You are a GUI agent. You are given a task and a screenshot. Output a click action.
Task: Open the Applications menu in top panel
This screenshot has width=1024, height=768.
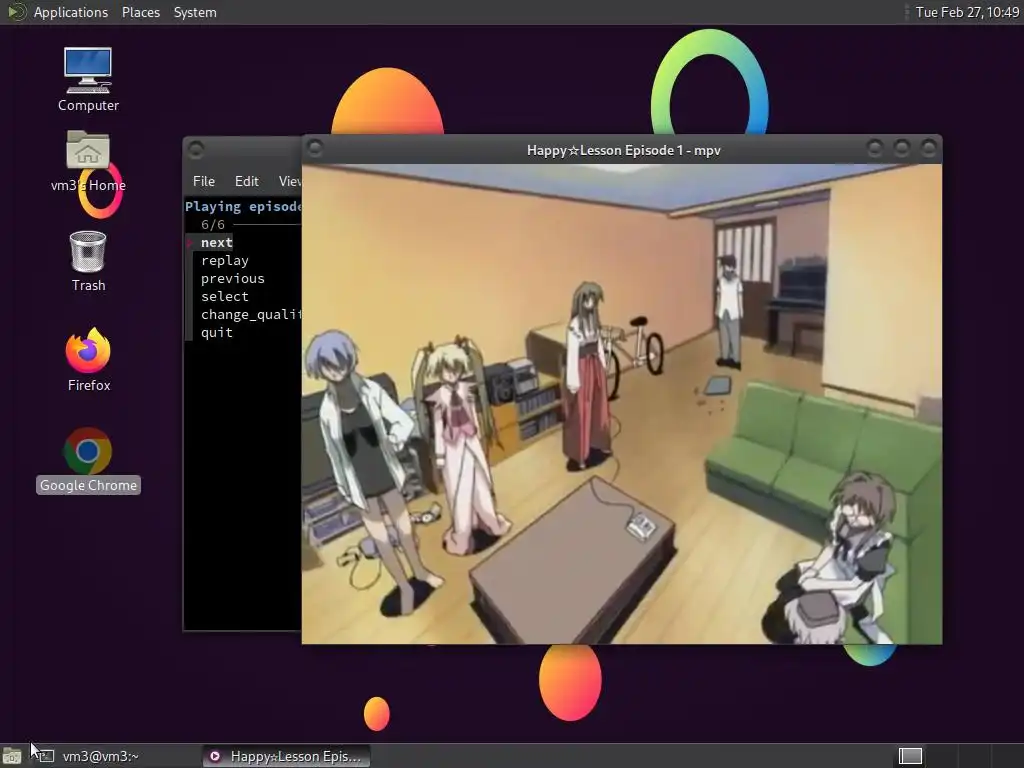(71, 12)
